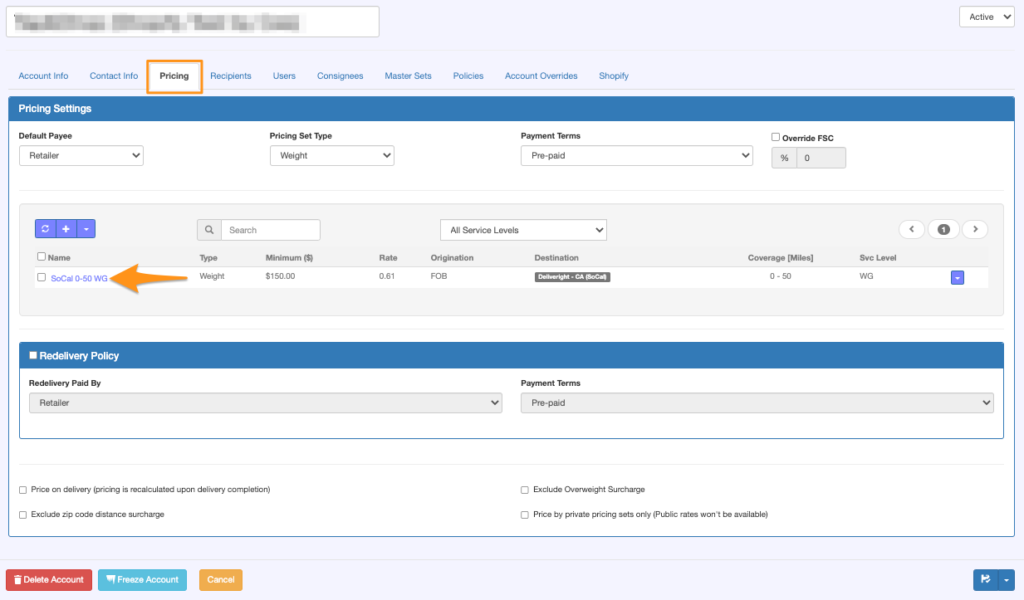Screen dimensions: 1024x600
Task: Click the save icon button
Action: 985,579
